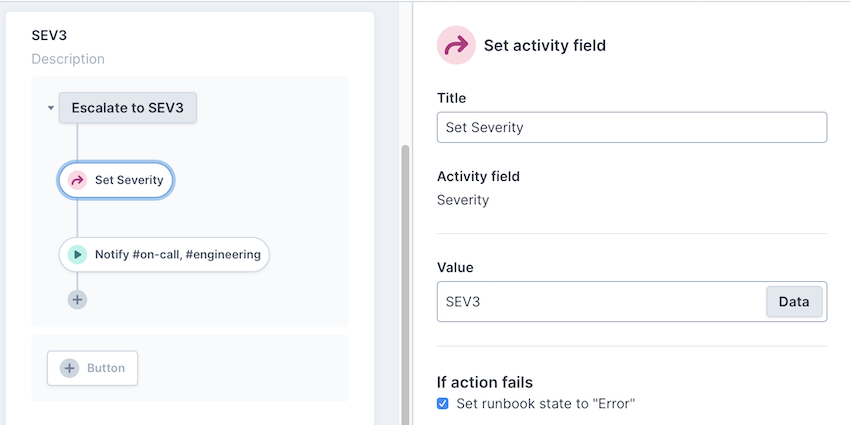This screenshot has height=425, width=850.
Task: Click the green play icon on Notify step
Action: [x=77, y=255]
